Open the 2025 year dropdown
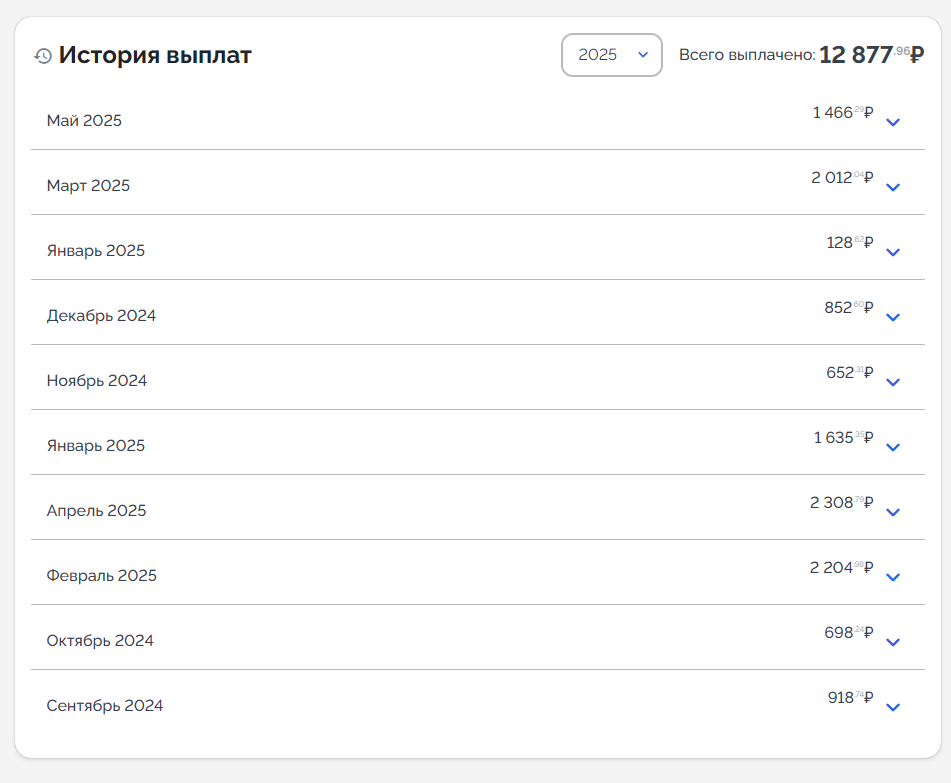 point(611,55)
